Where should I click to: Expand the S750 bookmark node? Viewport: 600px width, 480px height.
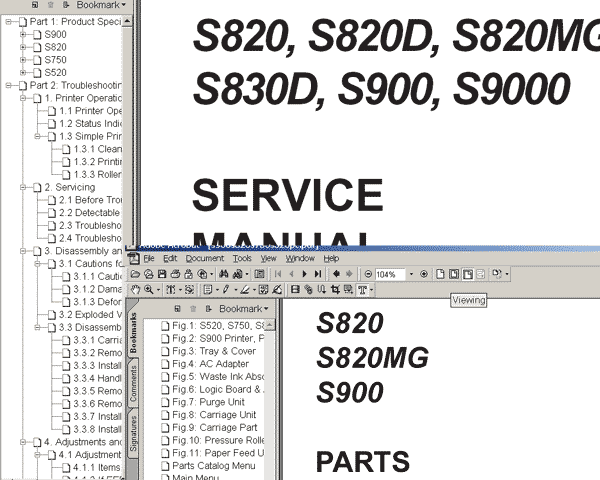[x=23, y=60]
